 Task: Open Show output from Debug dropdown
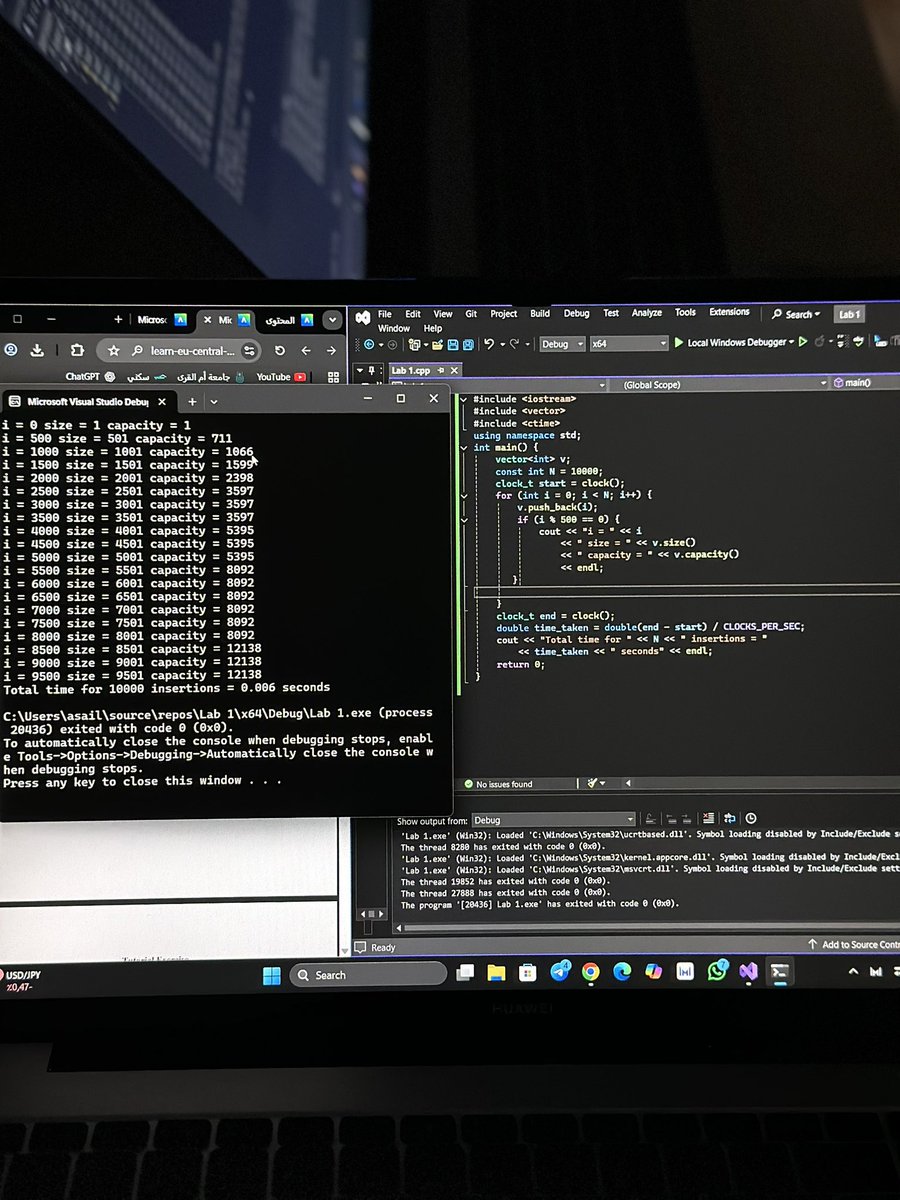point(552,820)
